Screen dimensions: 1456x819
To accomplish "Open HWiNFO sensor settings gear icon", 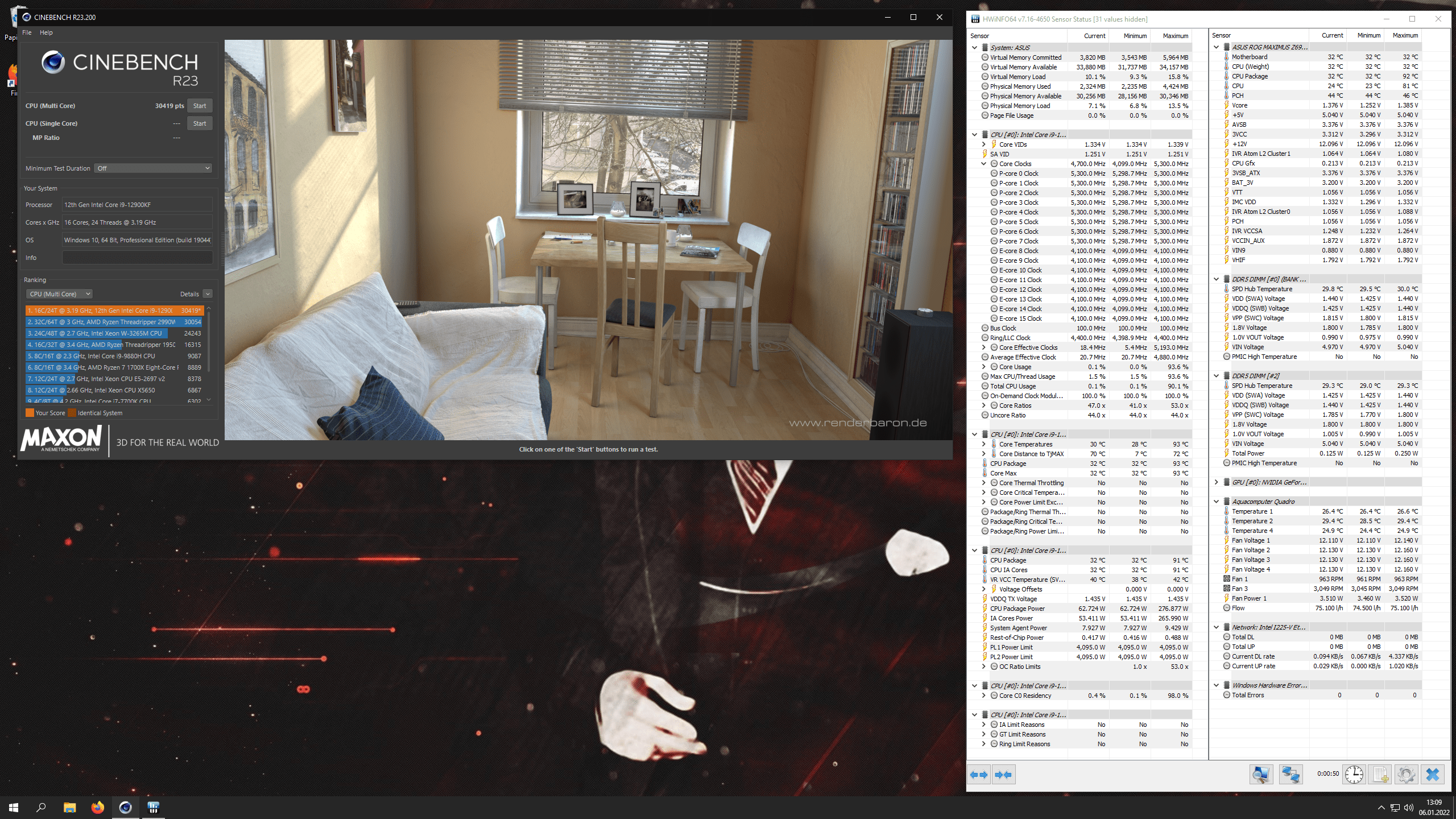I will coord(1407,775).
